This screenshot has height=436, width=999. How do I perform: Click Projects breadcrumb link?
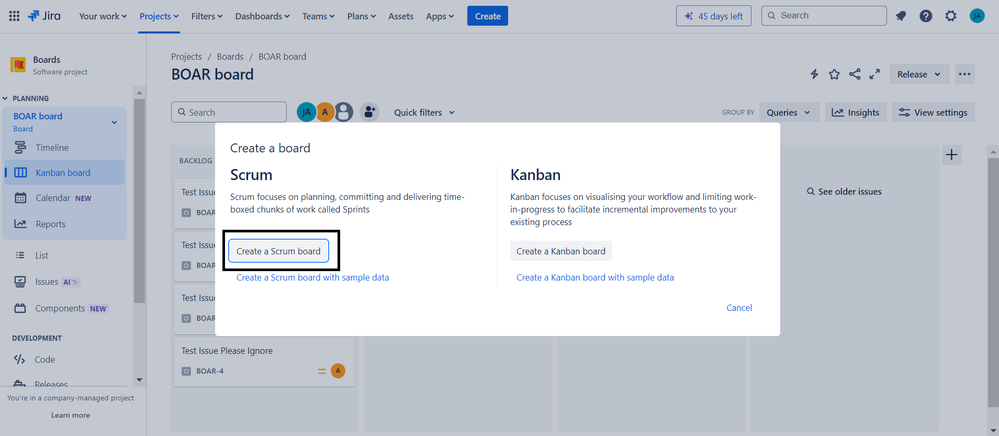click(187, 57)
